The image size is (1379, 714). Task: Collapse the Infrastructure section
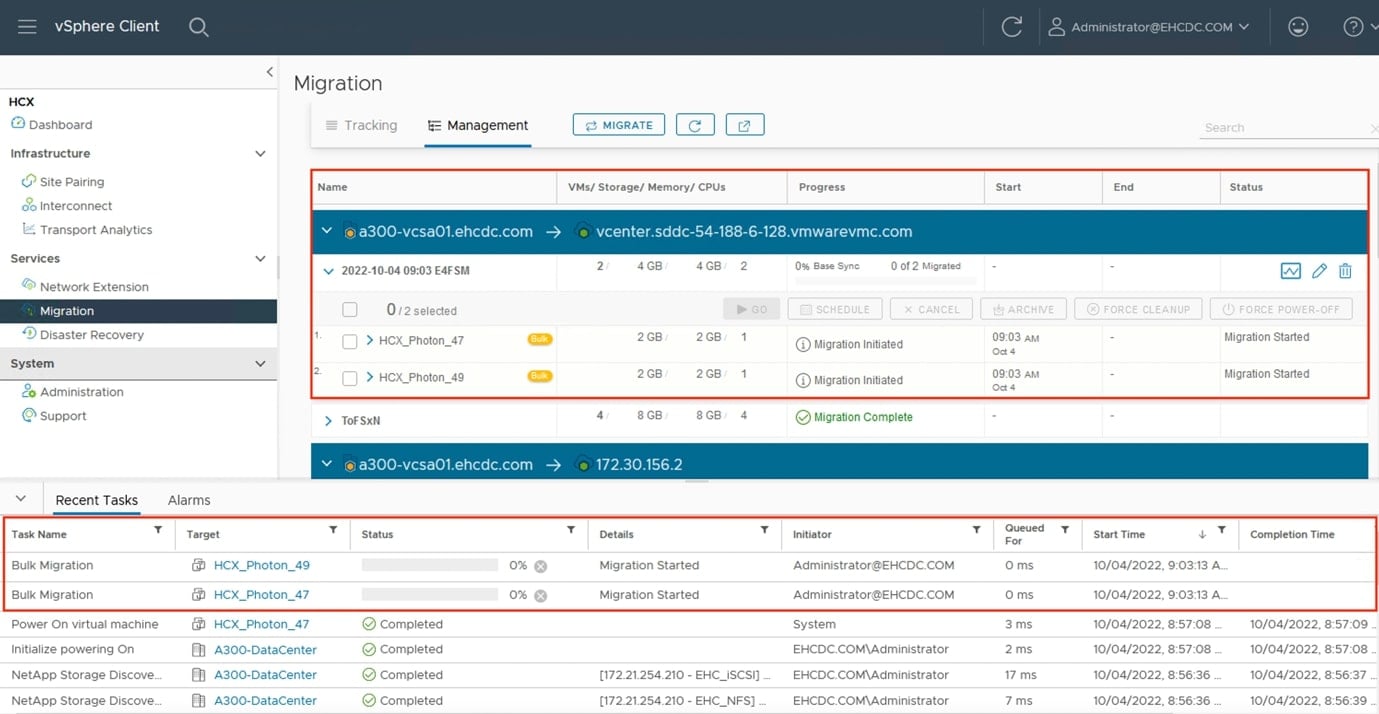260,154
